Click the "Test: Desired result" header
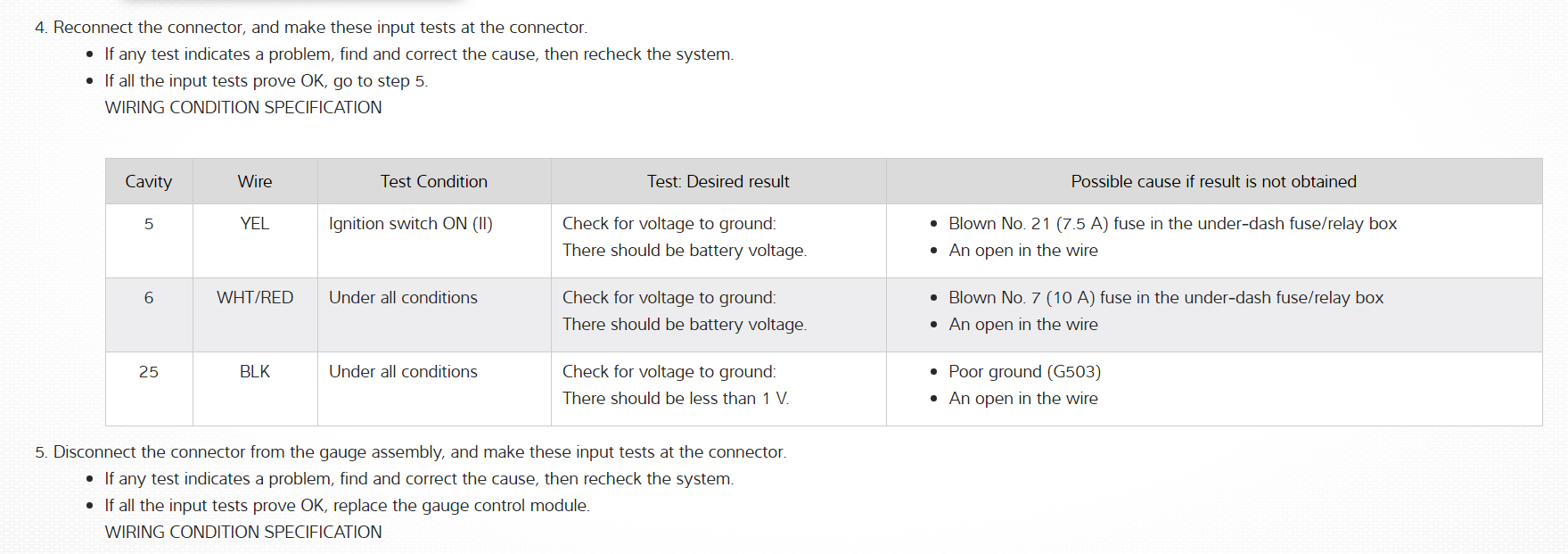Screen dimensions: 1568x554 coord(718,181)
